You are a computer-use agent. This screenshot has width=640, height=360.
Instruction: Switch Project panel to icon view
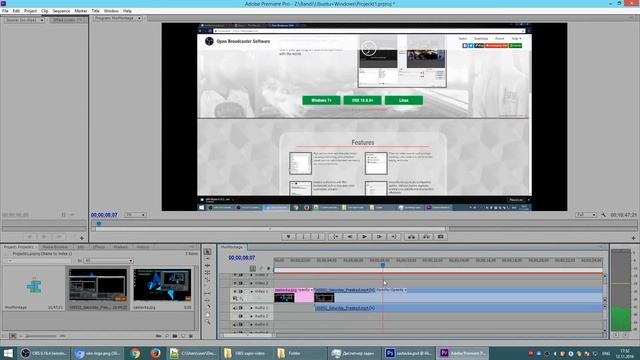(x=13, y=336)
